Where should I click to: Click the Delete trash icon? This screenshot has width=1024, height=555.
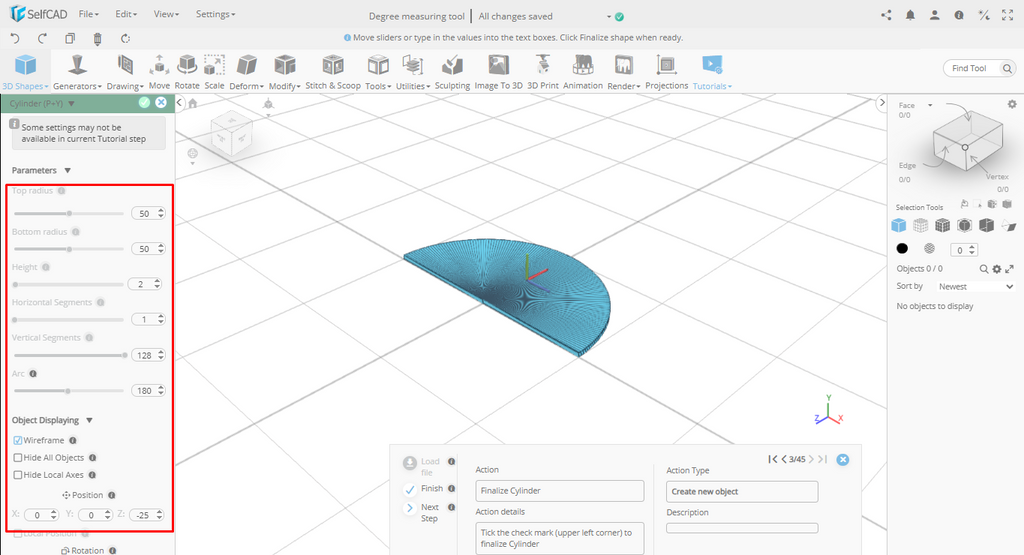point(97,39)
